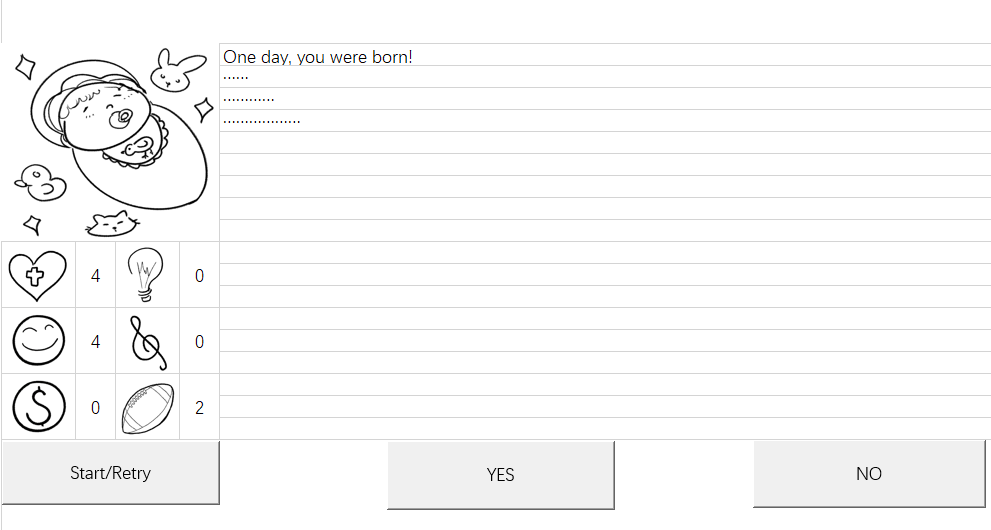Click the rubber duck doodle
Image resolution: width=991 pixels, height=530 pixels.
(40, 183)
